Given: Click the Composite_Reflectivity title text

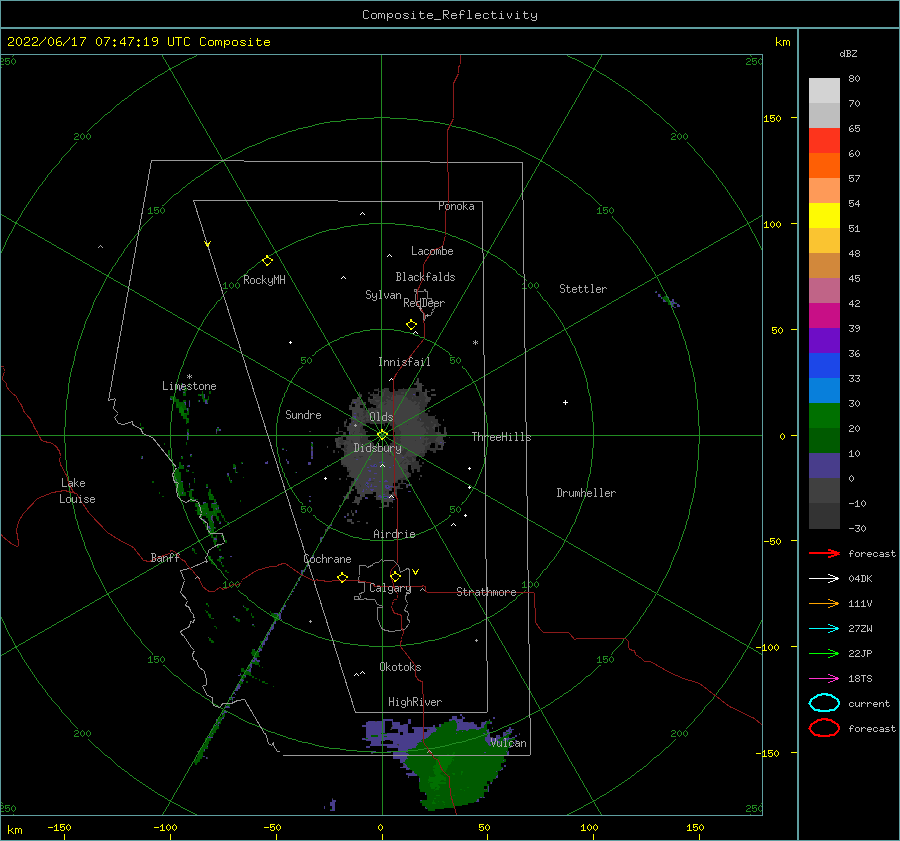Looking at the screenshot, I should (450, 15).
